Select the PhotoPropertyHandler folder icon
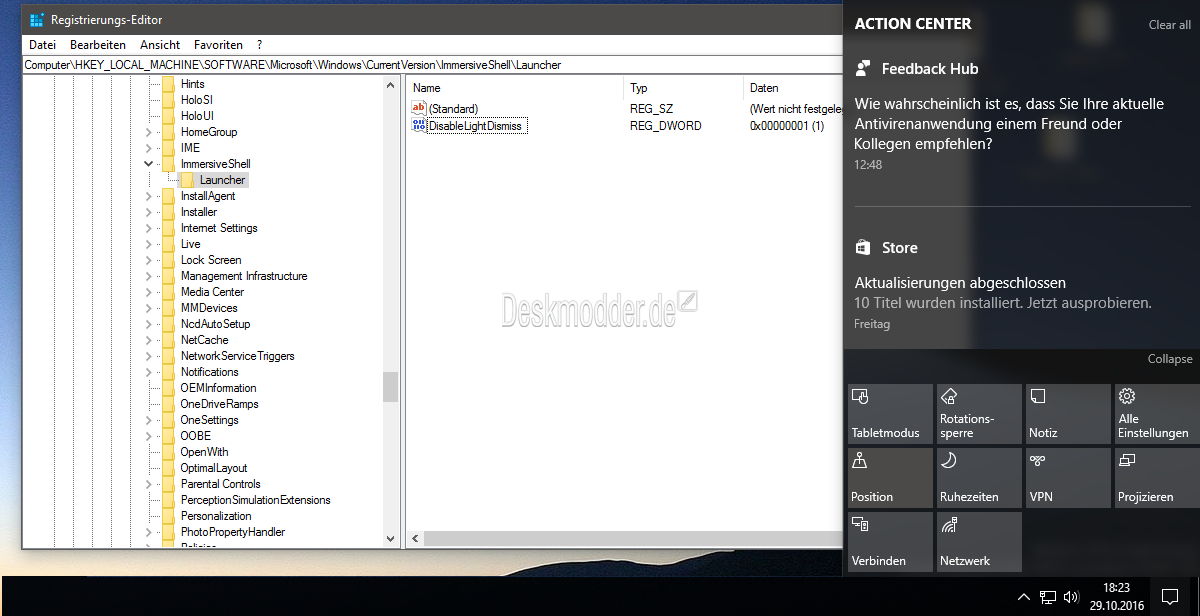 (x=168, y=532)
